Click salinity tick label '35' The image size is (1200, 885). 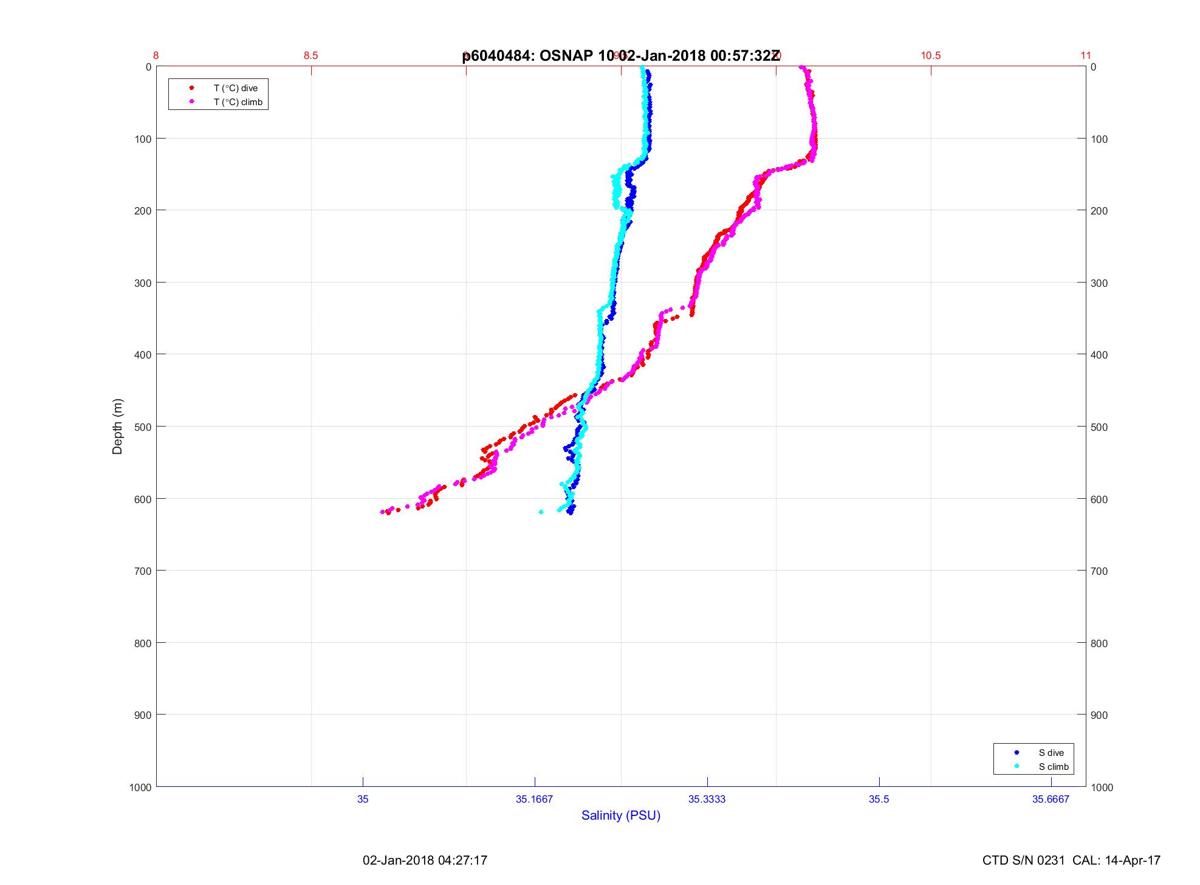[363, 799]
